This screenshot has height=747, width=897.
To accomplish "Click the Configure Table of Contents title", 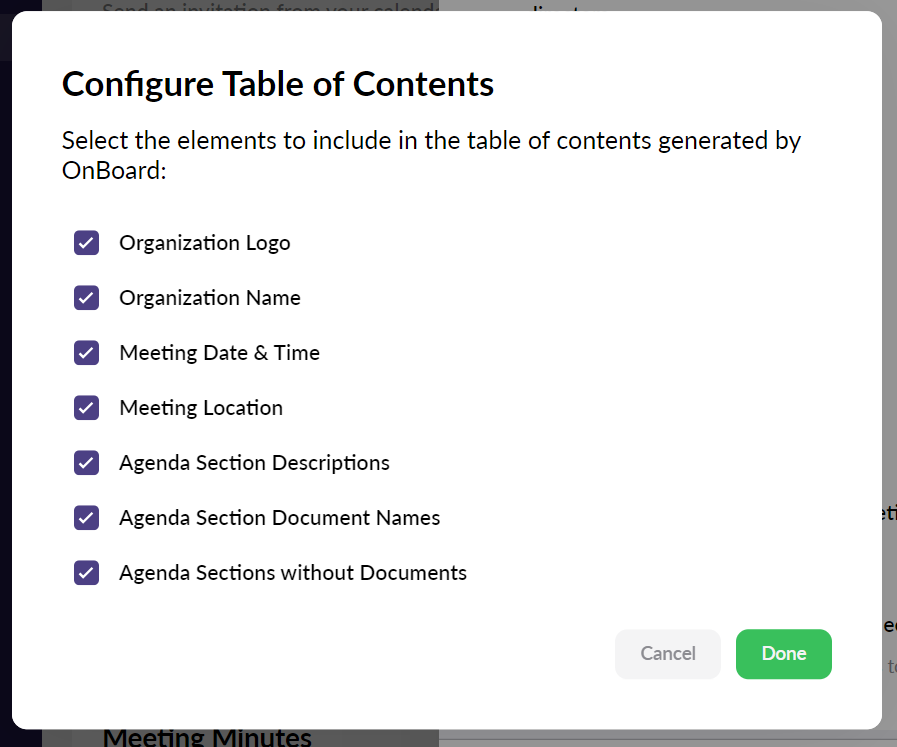I will pyautogui.click(x=278, y=84).
